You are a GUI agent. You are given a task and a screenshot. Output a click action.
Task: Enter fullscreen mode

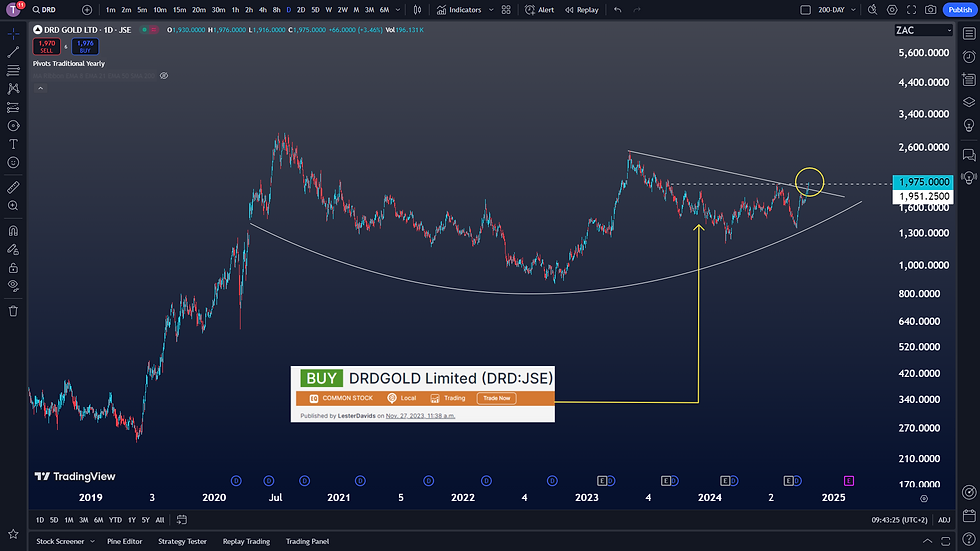tap(911, 9)
